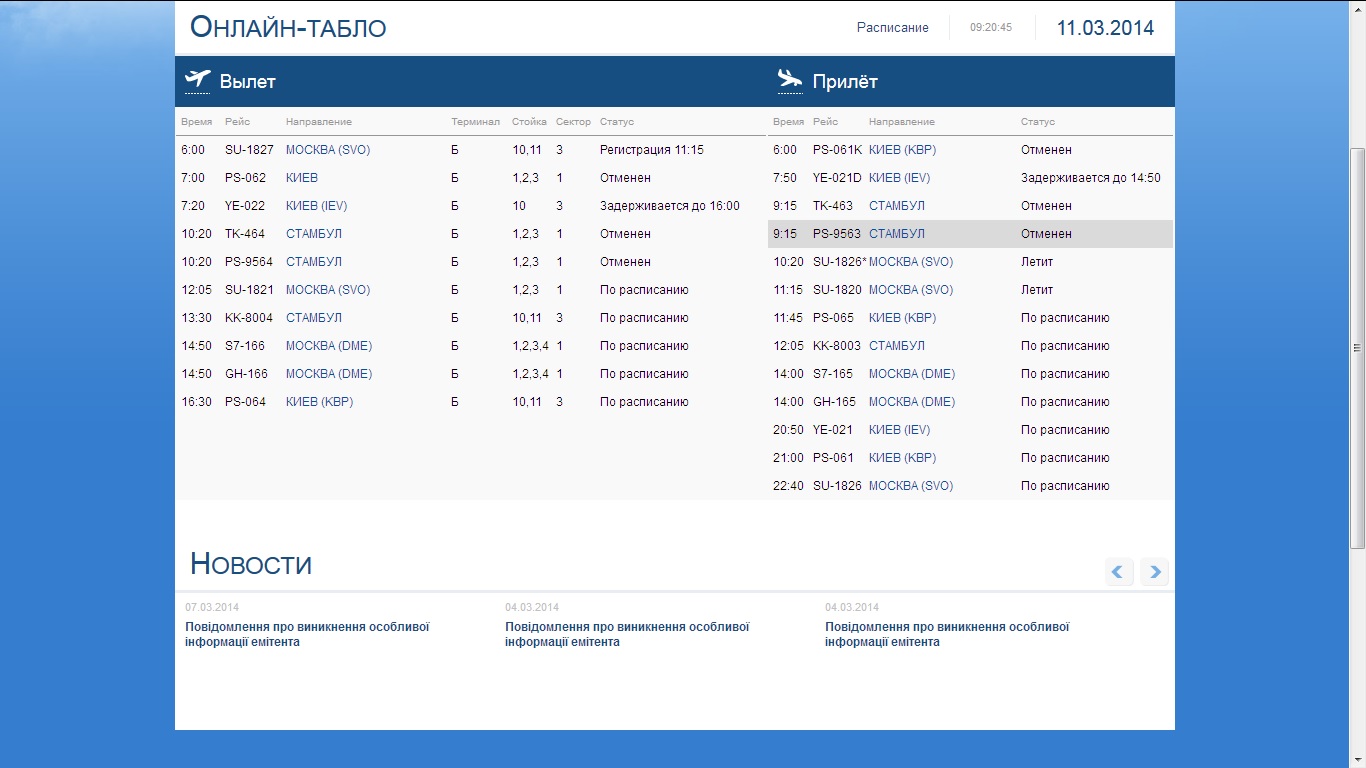Image resolution: width=1366 pixels, height=768 pixels.
Task: Click the page vertical scrollbar thumb
Action: pyautogui.click(x=1357, y=347)
